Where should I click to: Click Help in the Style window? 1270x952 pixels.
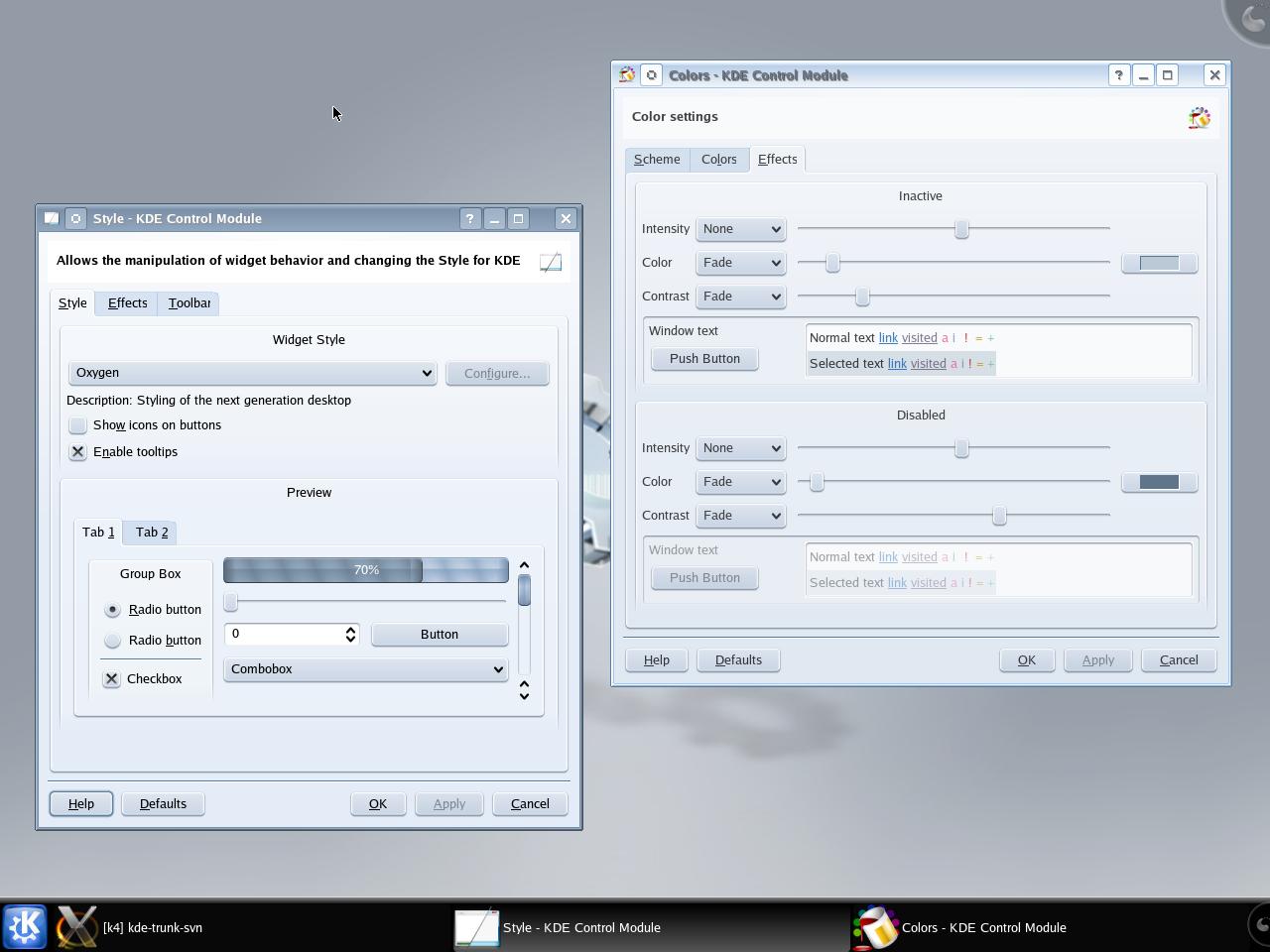[81, 804]
